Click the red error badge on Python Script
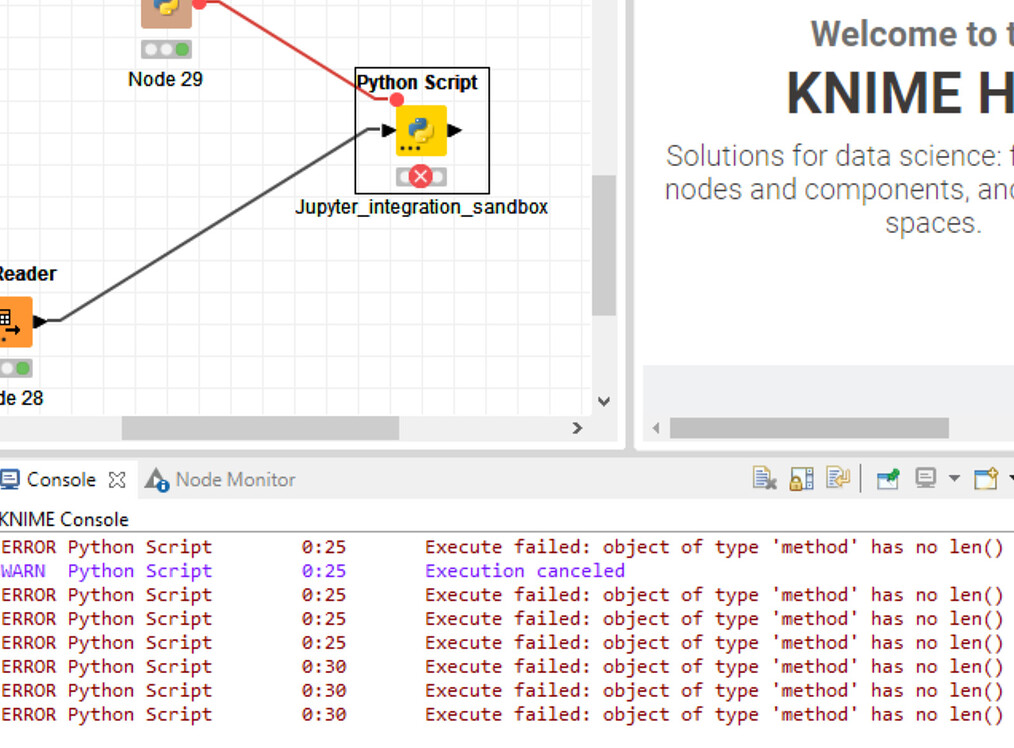The image size is (1014, 748). [x=420, y=176]
